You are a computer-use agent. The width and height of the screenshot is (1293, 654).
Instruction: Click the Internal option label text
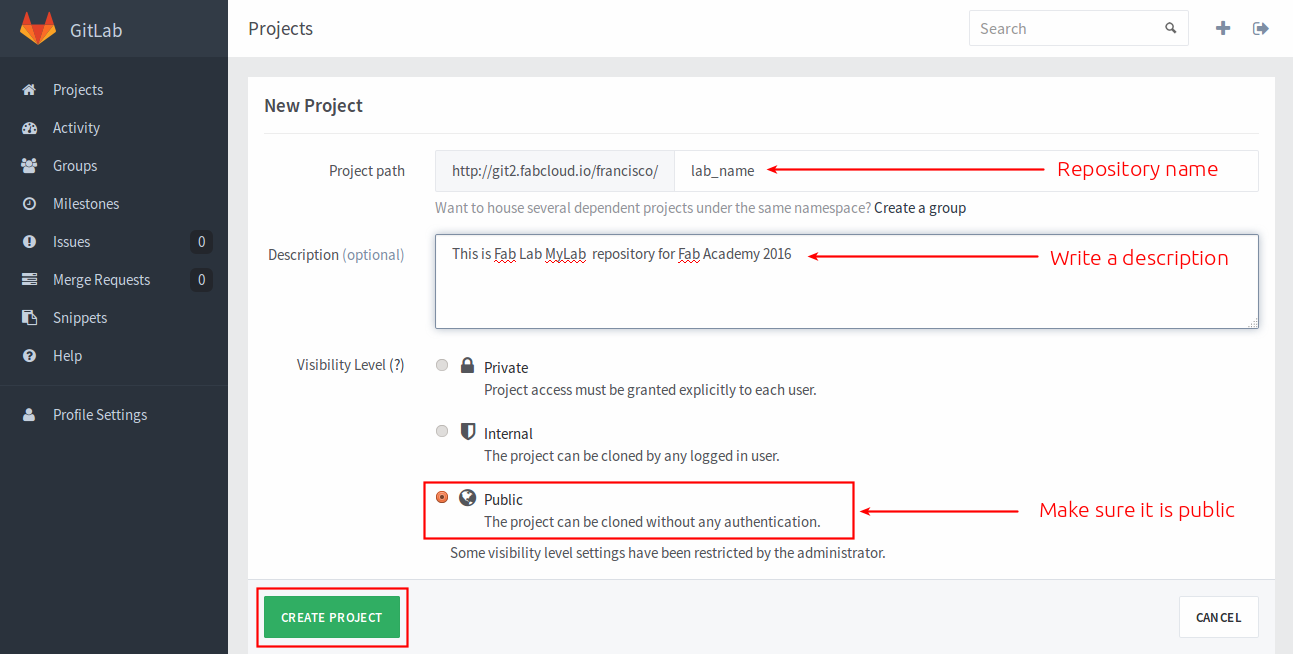click(x=508, y=433)
